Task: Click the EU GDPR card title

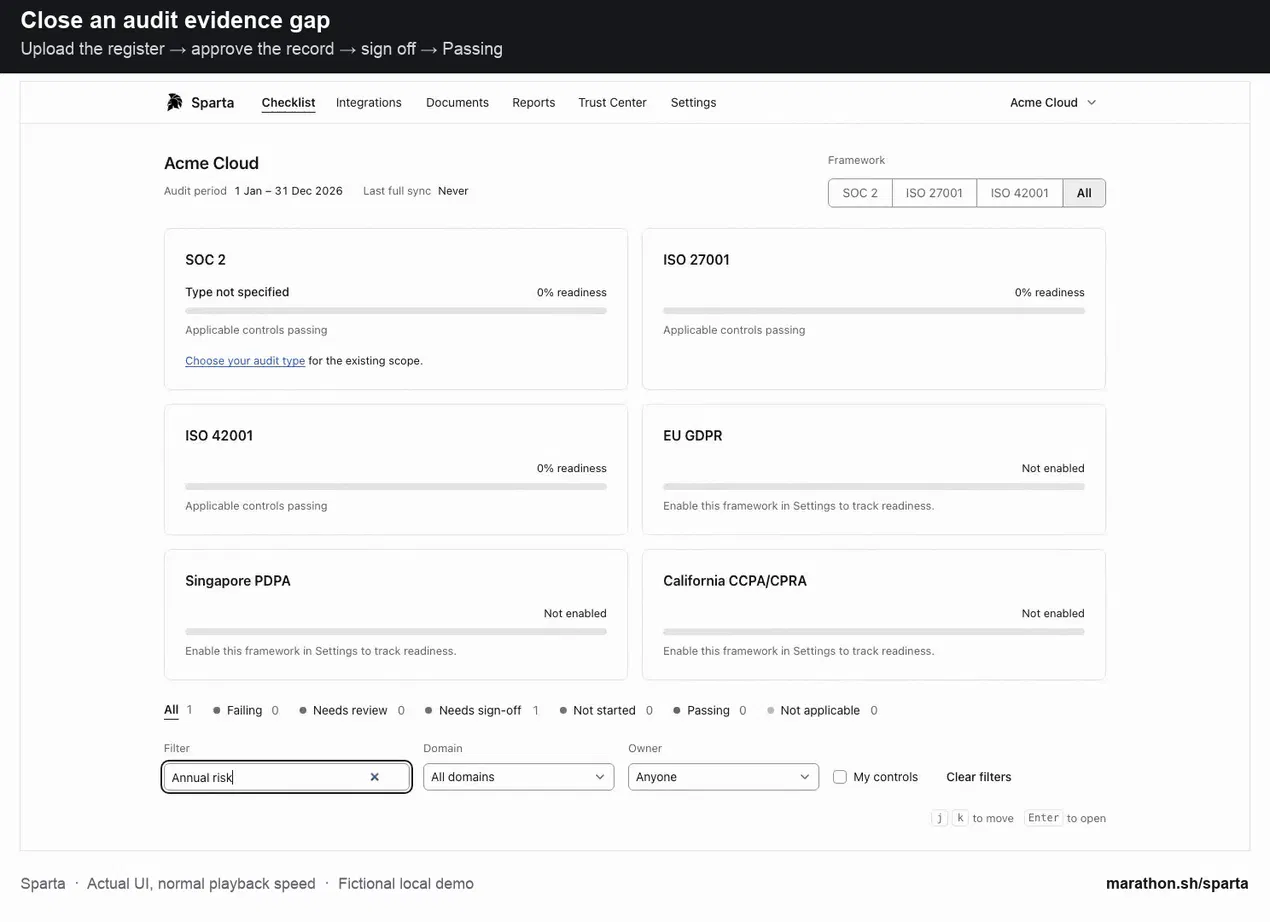Action: click(692, 435)
